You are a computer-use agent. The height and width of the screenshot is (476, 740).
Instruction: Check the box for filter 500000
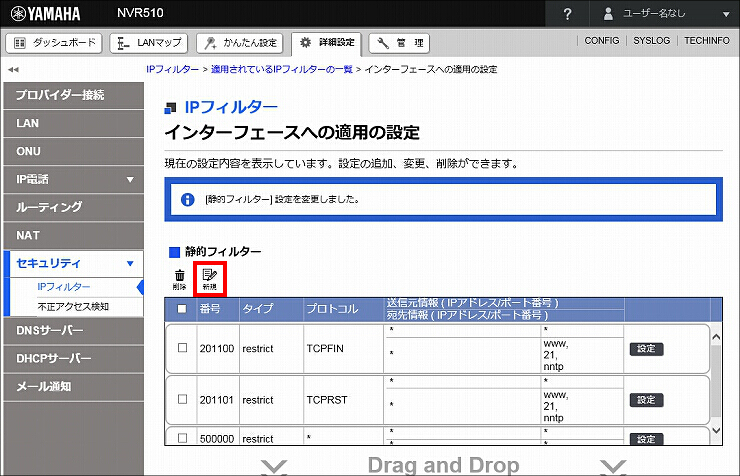182,438
